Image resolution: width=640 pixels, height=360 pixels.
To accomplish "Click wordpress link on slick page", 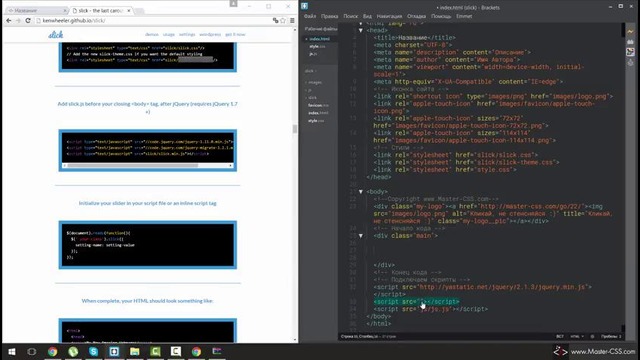I will 210,35.
